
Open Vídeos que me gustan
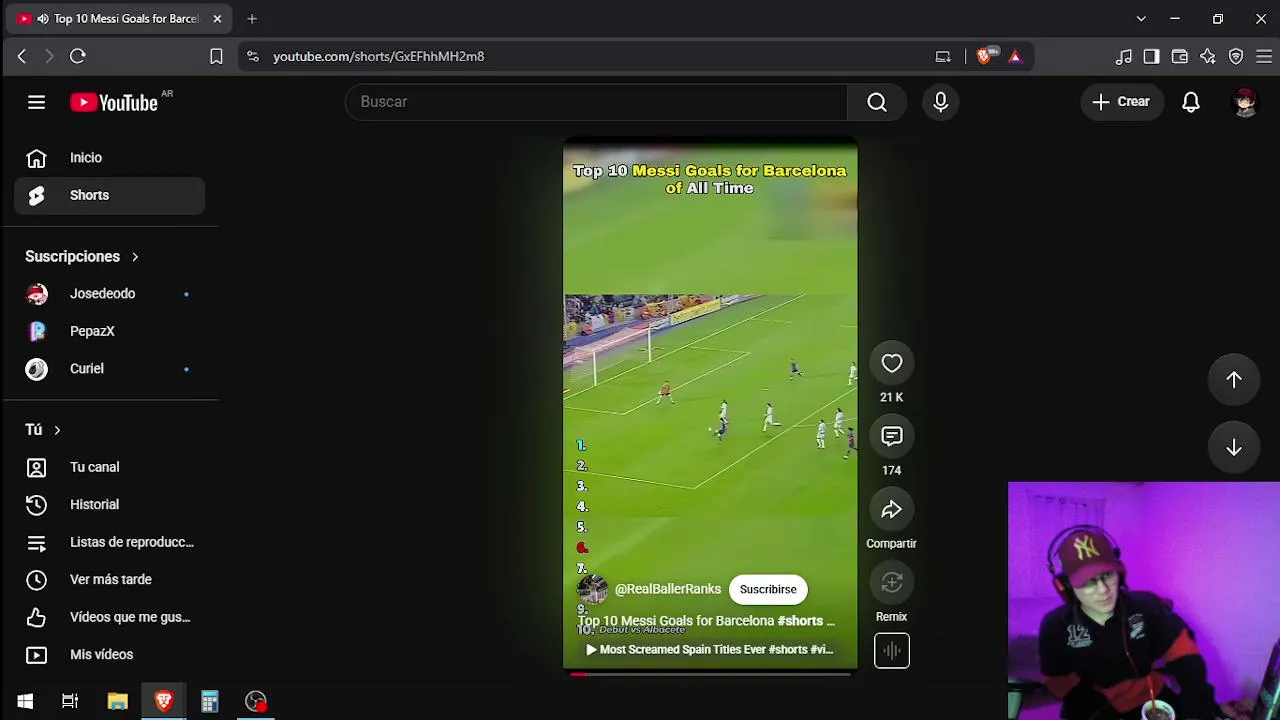(110, 617)
